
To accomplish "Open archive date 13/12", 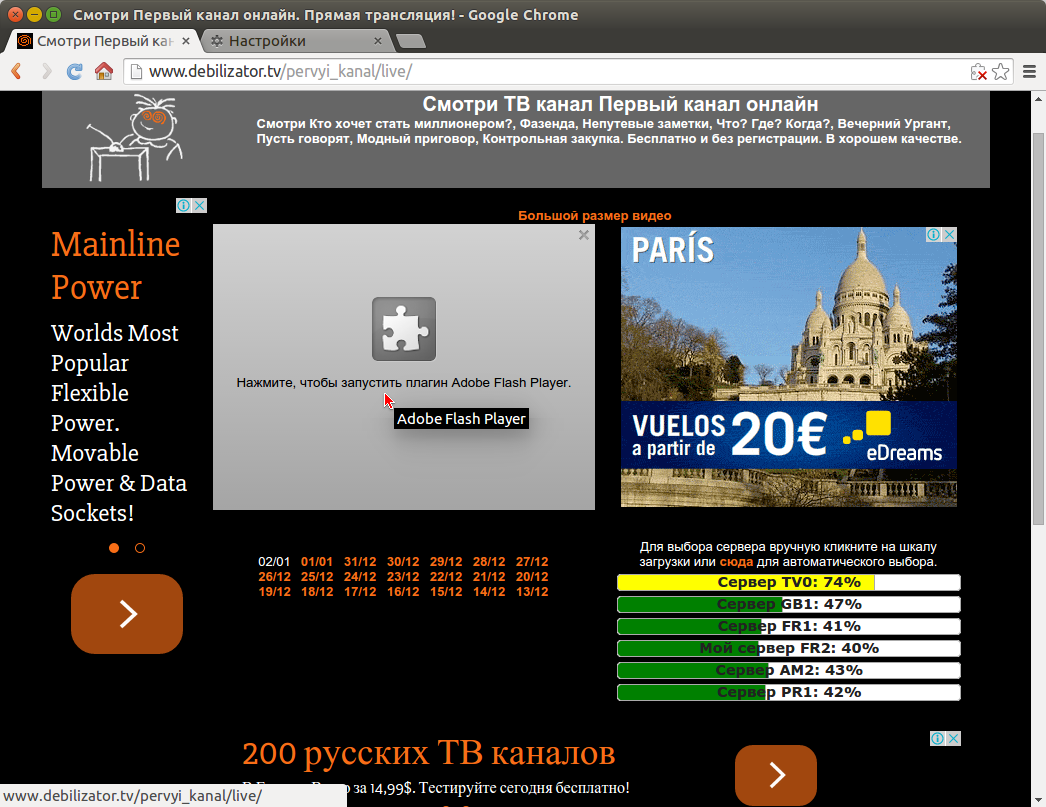I will point(532,592).
